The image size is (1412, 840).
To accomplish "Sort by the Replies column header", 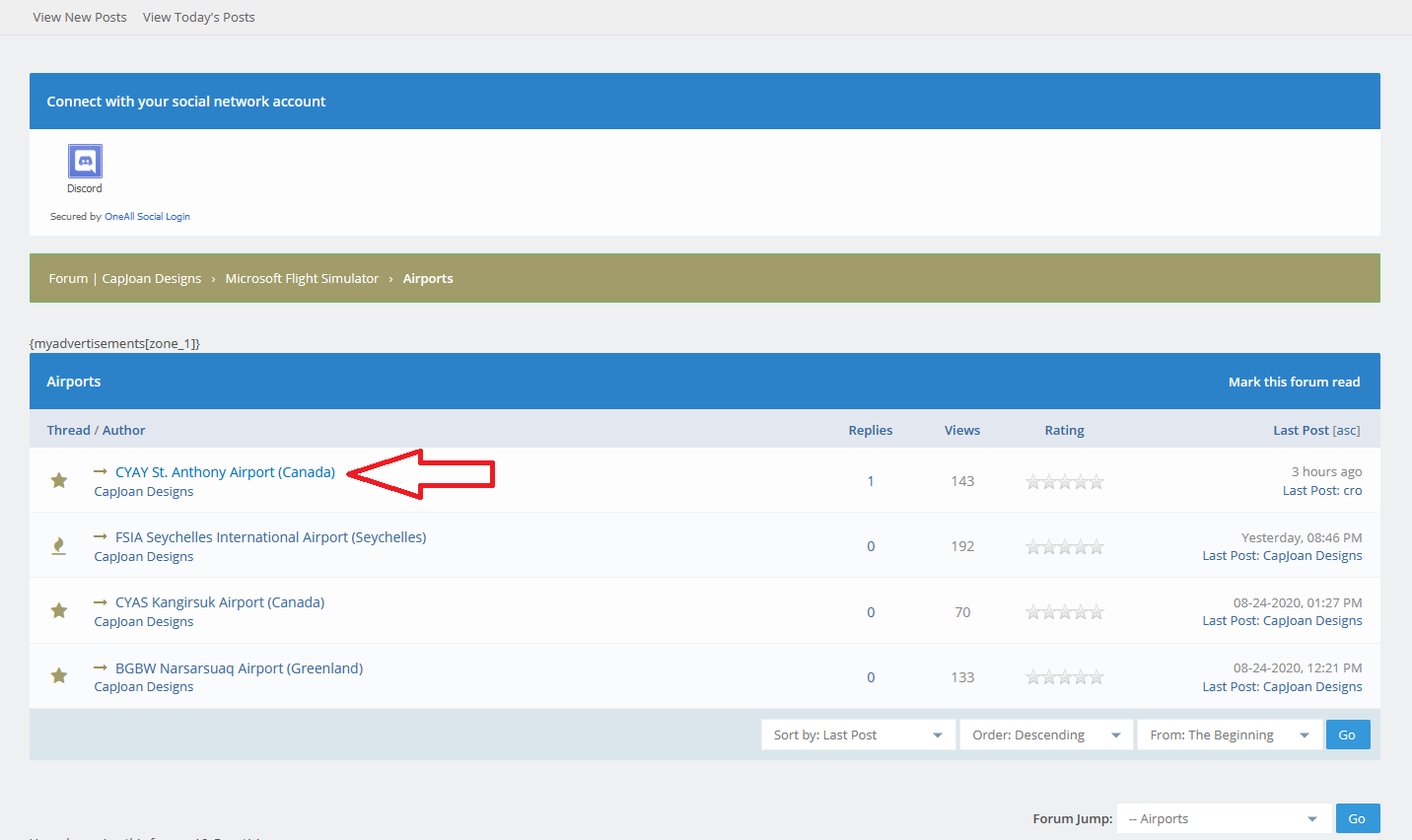I will click(871, 430).
